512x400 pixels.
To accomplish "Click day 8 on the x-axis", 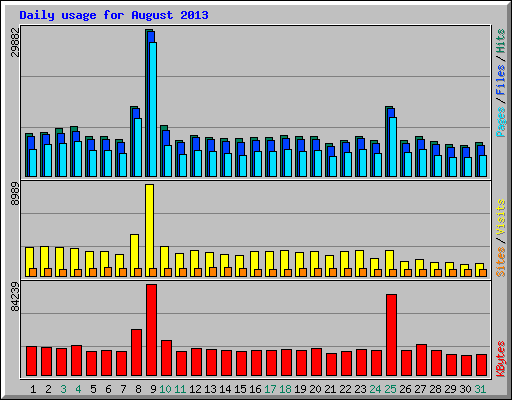I will pyautogui.click(x=138, y=389).
